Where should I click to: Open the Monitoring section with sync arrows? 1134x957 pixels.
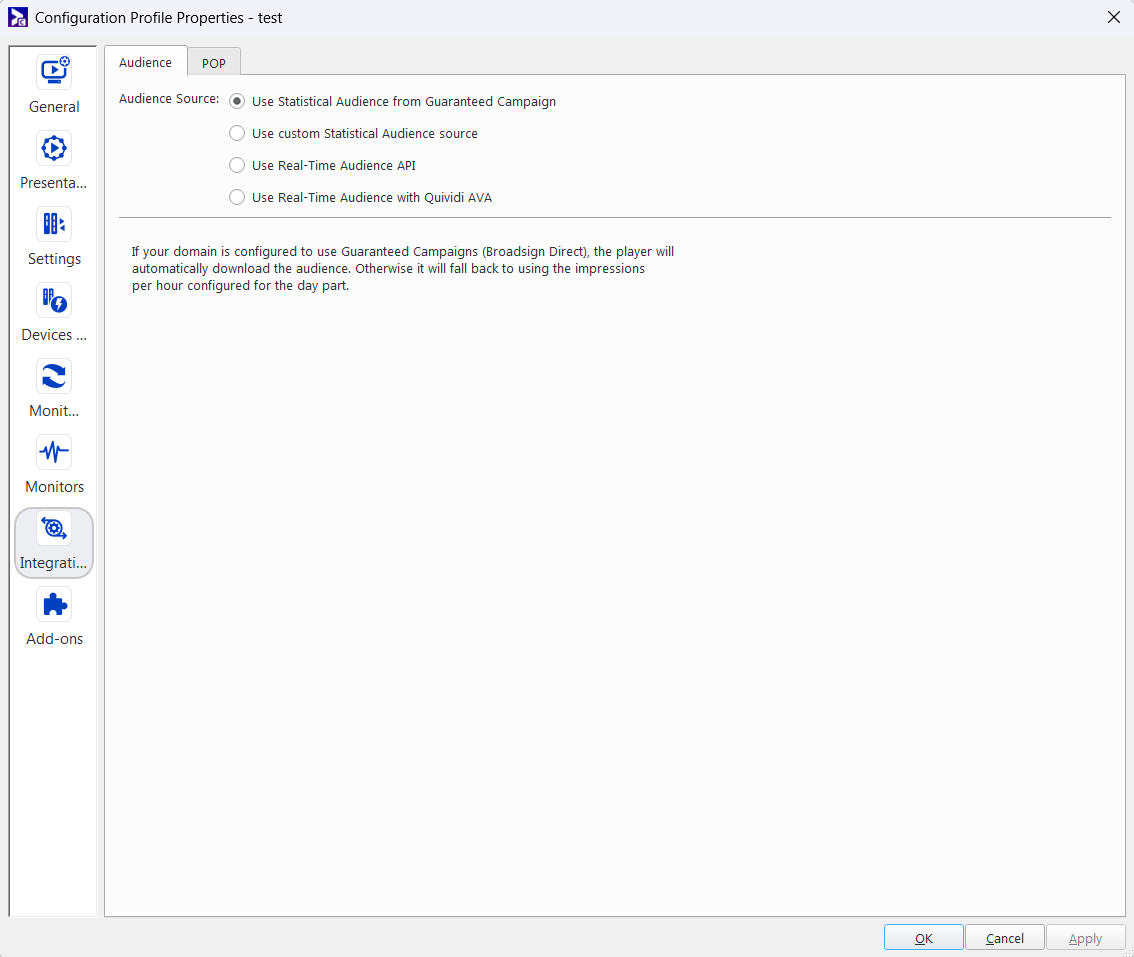54,377
